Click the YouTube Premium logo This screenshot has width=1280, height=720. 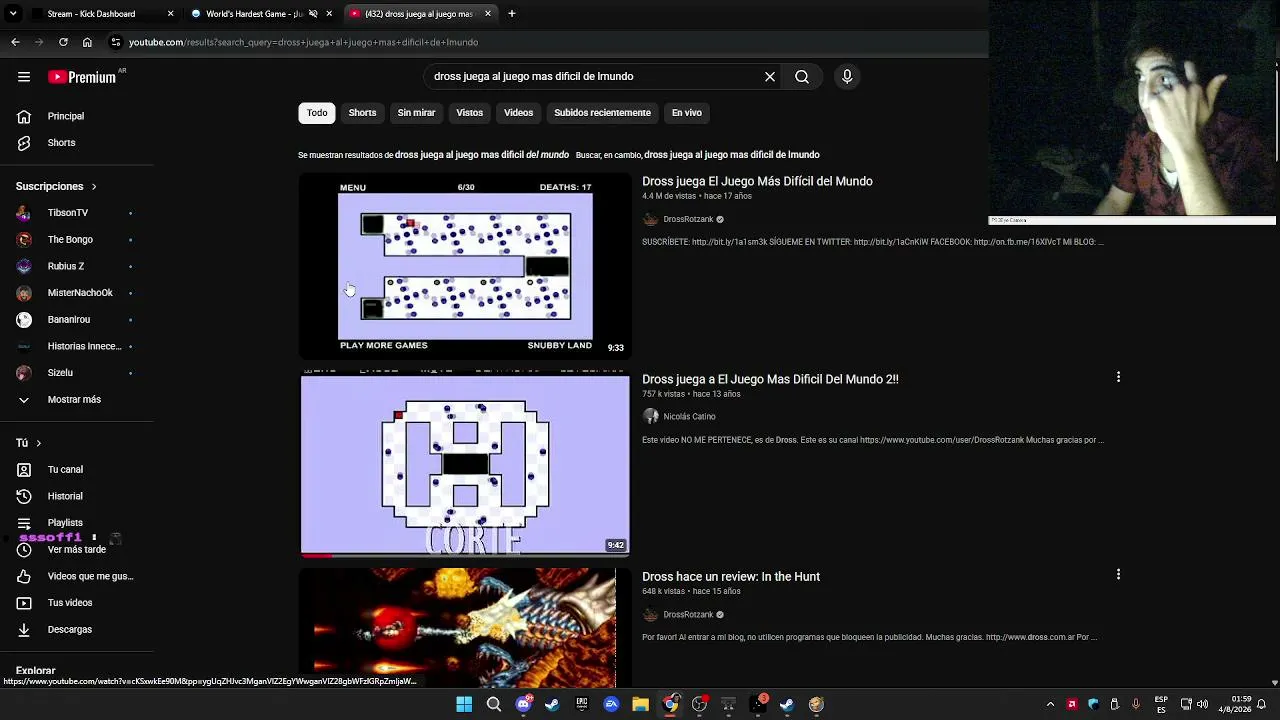(x=82, y=77)
